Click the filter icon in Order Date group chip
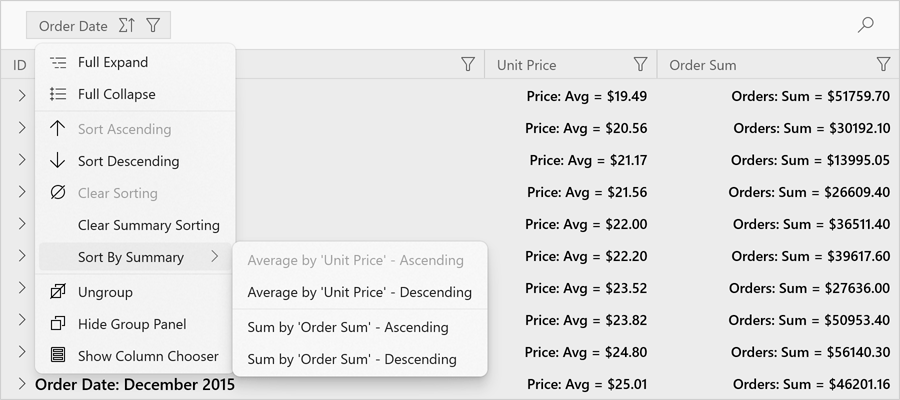This screenshot has height=400, width=900. coord(152,25)
